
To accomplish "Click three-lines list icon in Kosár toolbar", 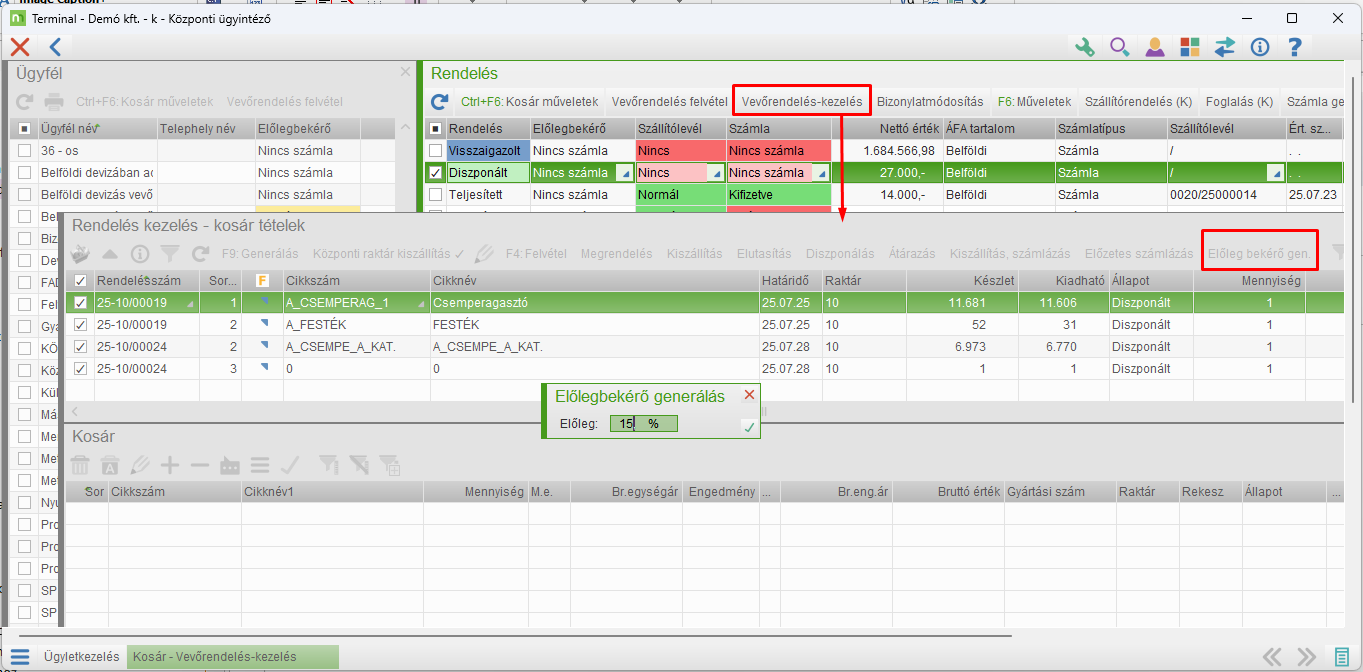I will [260, 465].
